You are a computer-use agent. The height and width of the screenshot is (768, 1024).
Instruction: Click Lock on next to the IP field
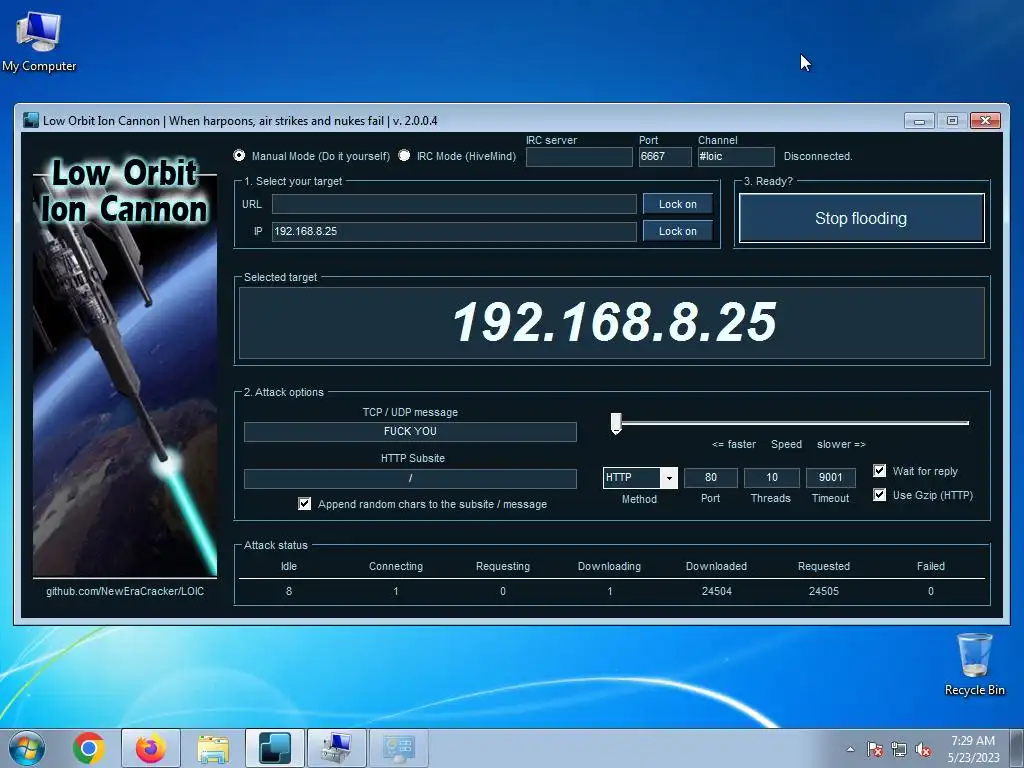pos(677,231)
